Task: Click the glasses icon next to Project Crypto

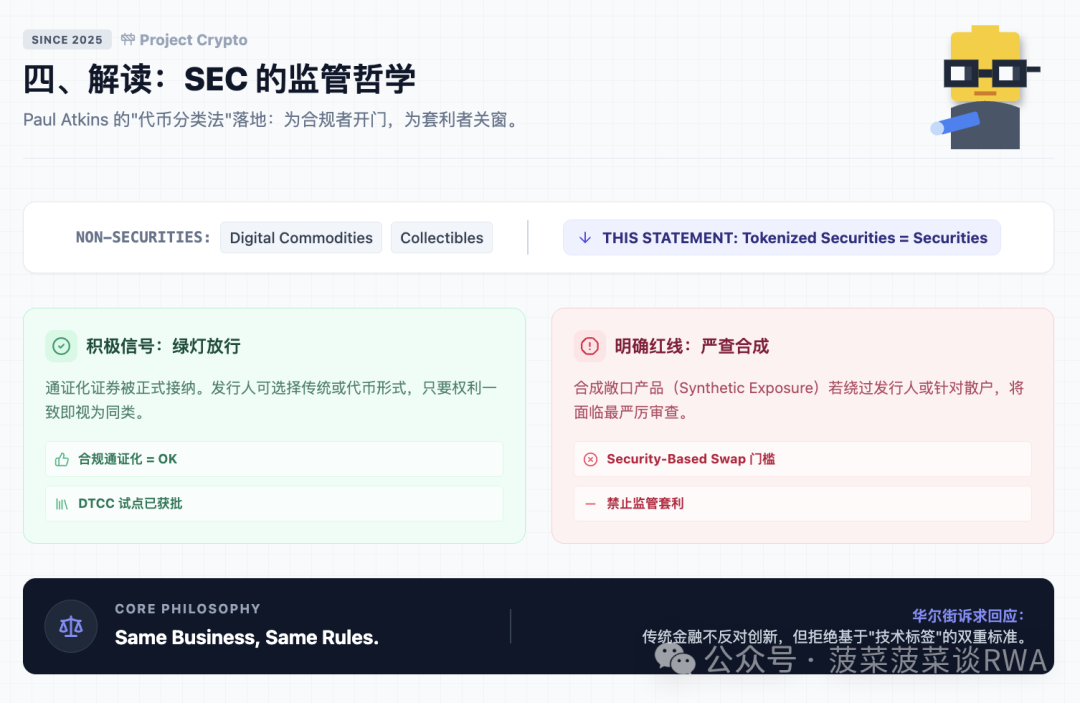Action: tap(126, 39)
